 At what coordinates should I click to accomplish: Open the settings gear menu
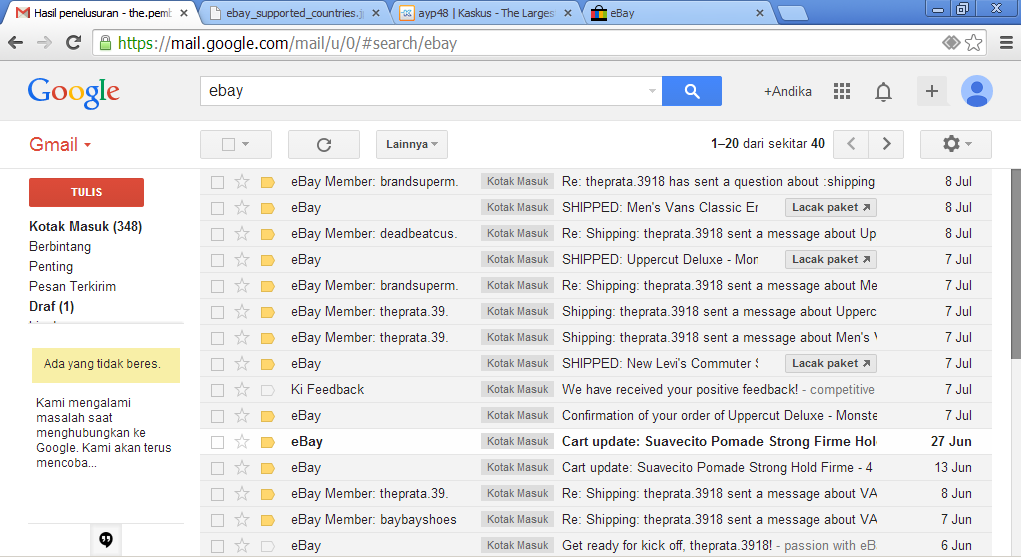(956, 144)
